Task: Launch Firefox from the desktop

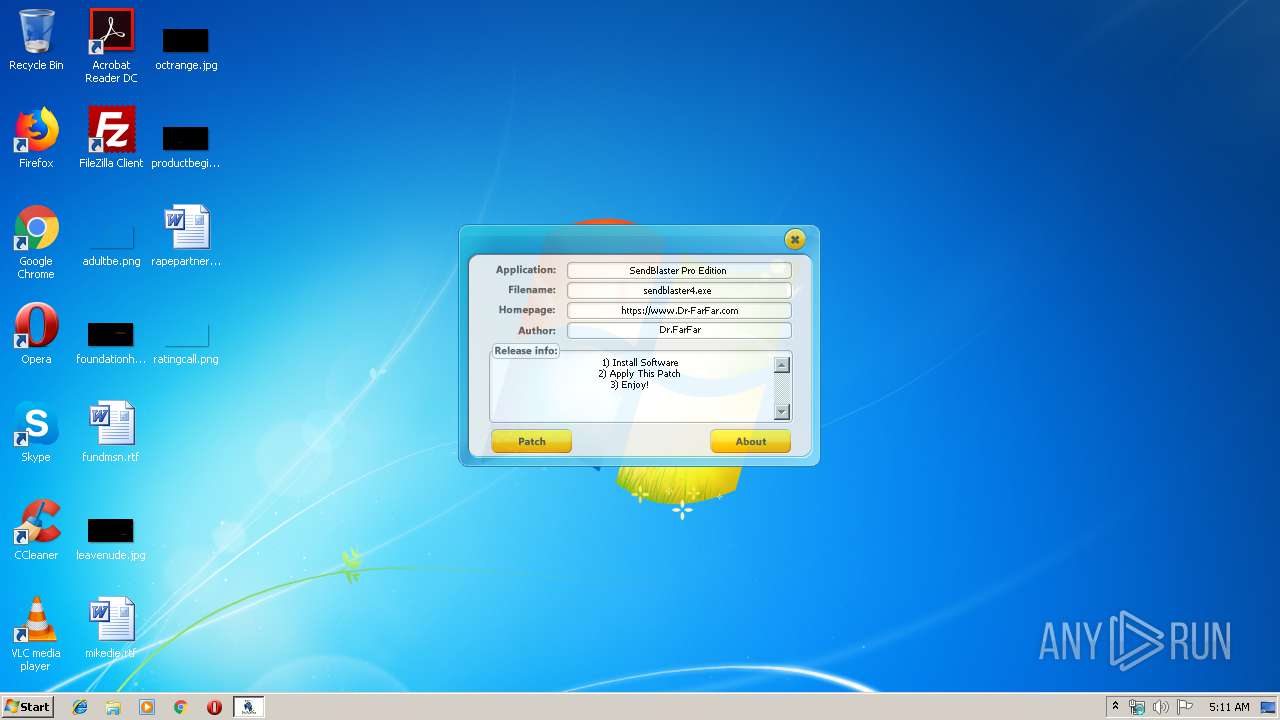Action: [x=36, y=138]
